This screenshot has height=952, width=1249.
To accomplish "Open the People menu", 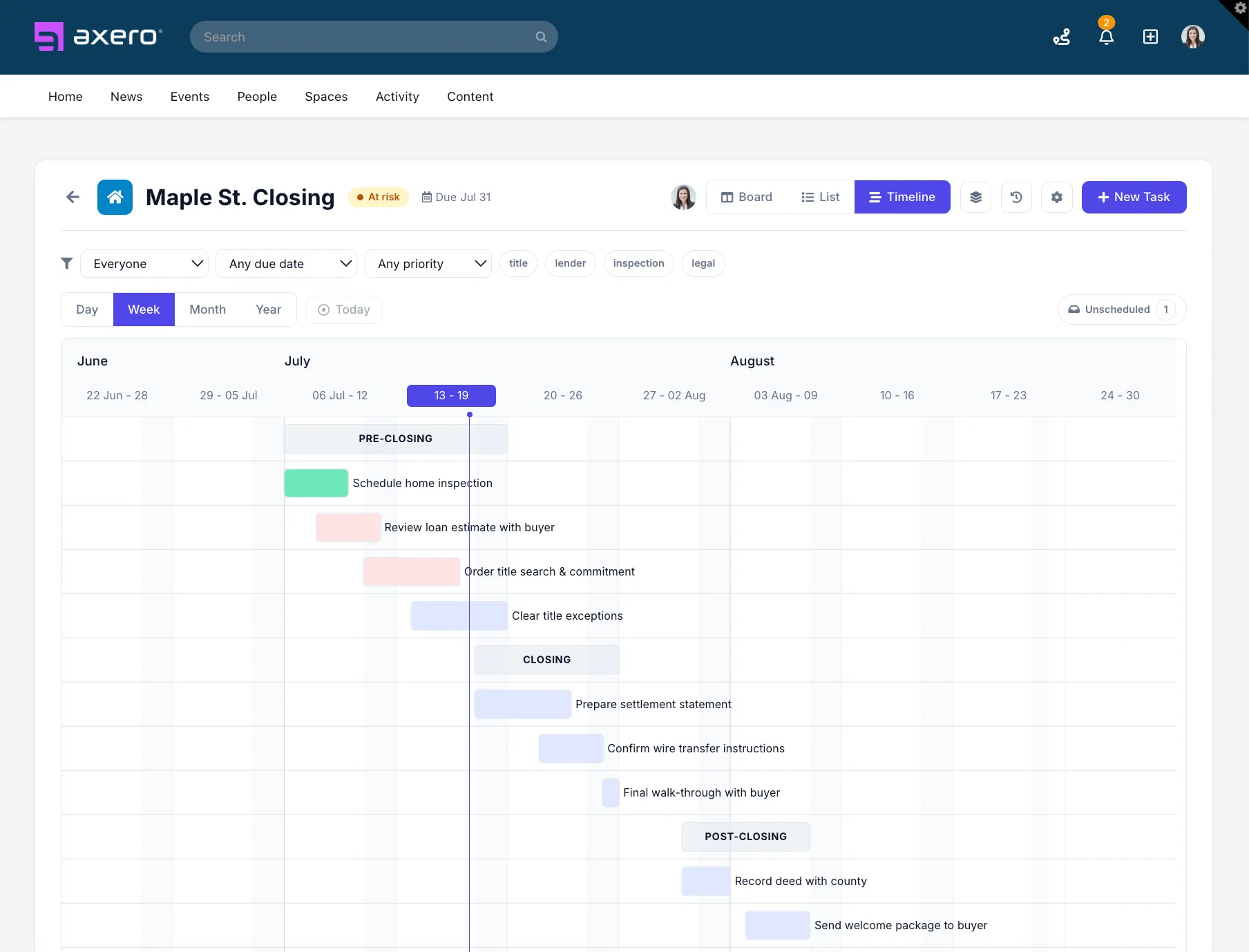I will tap(257, 97).
